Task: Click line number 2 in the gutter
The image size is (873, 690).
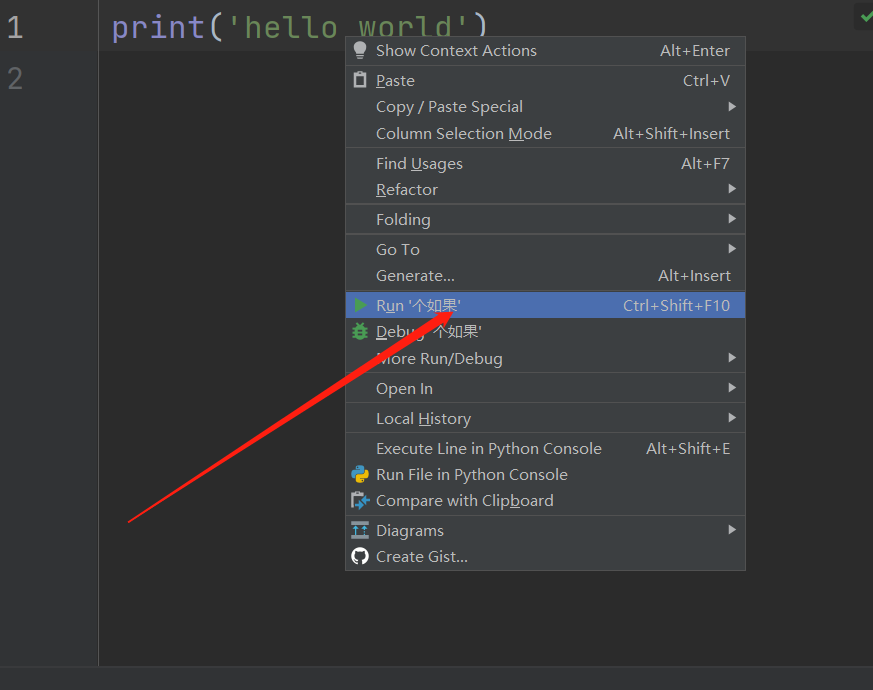Action: tap(15, 79)
